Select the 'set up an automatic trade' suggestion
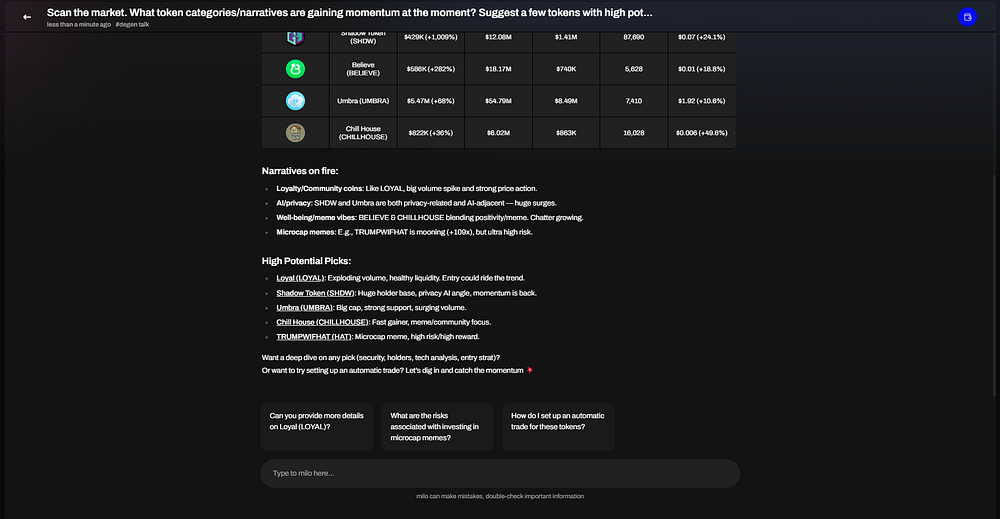This screenshot has width=1000, height=519. [x=558, y=421]
